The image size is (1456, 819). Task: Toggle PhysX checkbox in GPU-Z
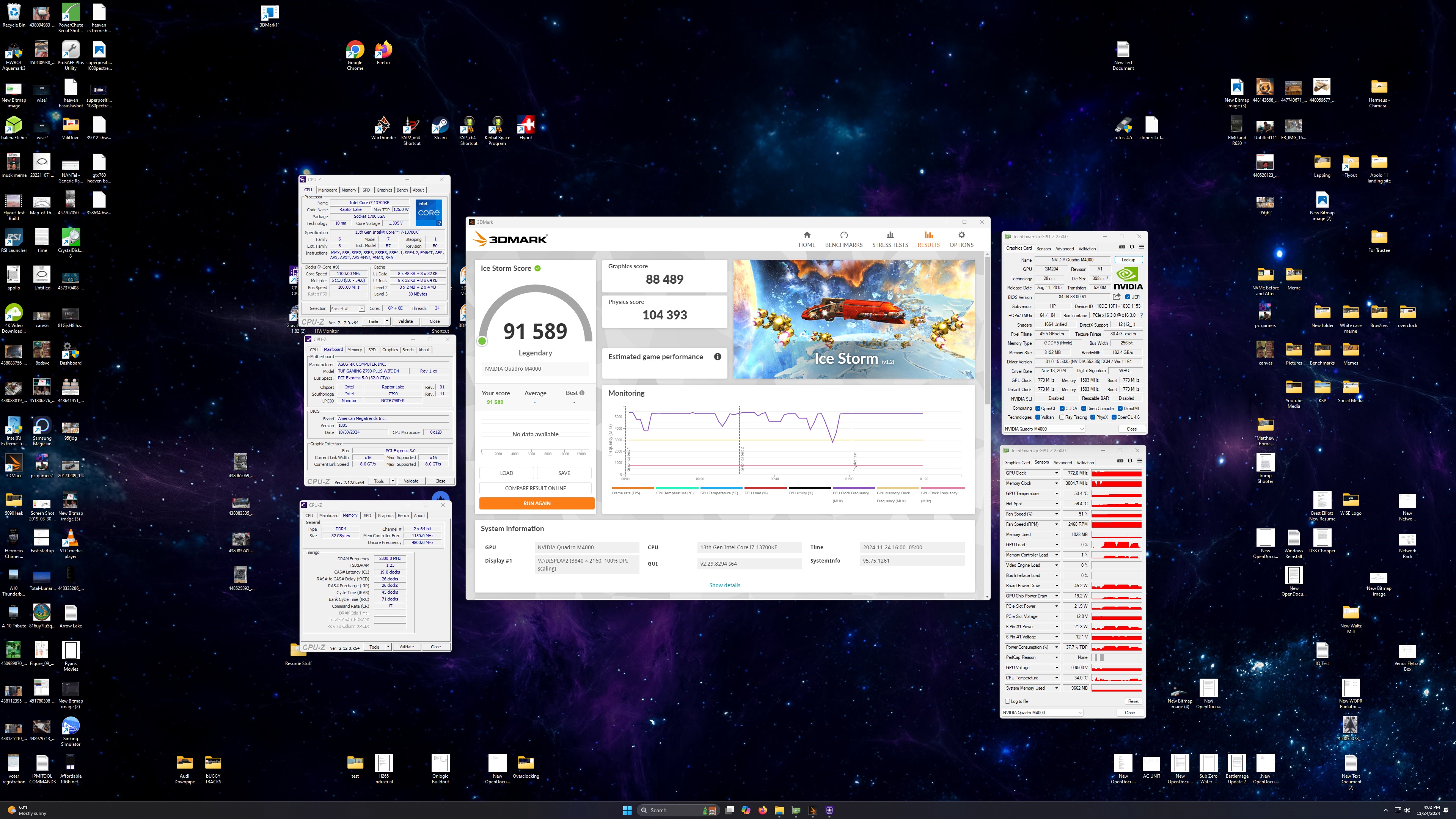coord(1093,417)
